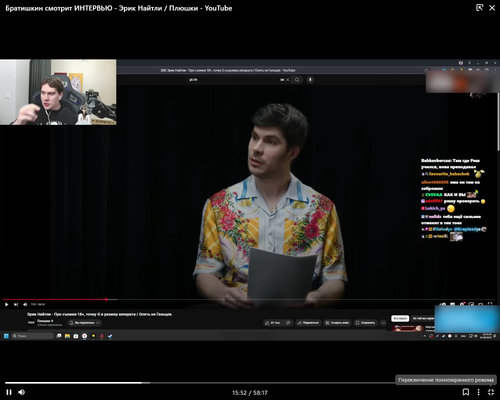500x400 pixels.
Task: Dislike the inner YouTube video
Action: pos(289,323)
